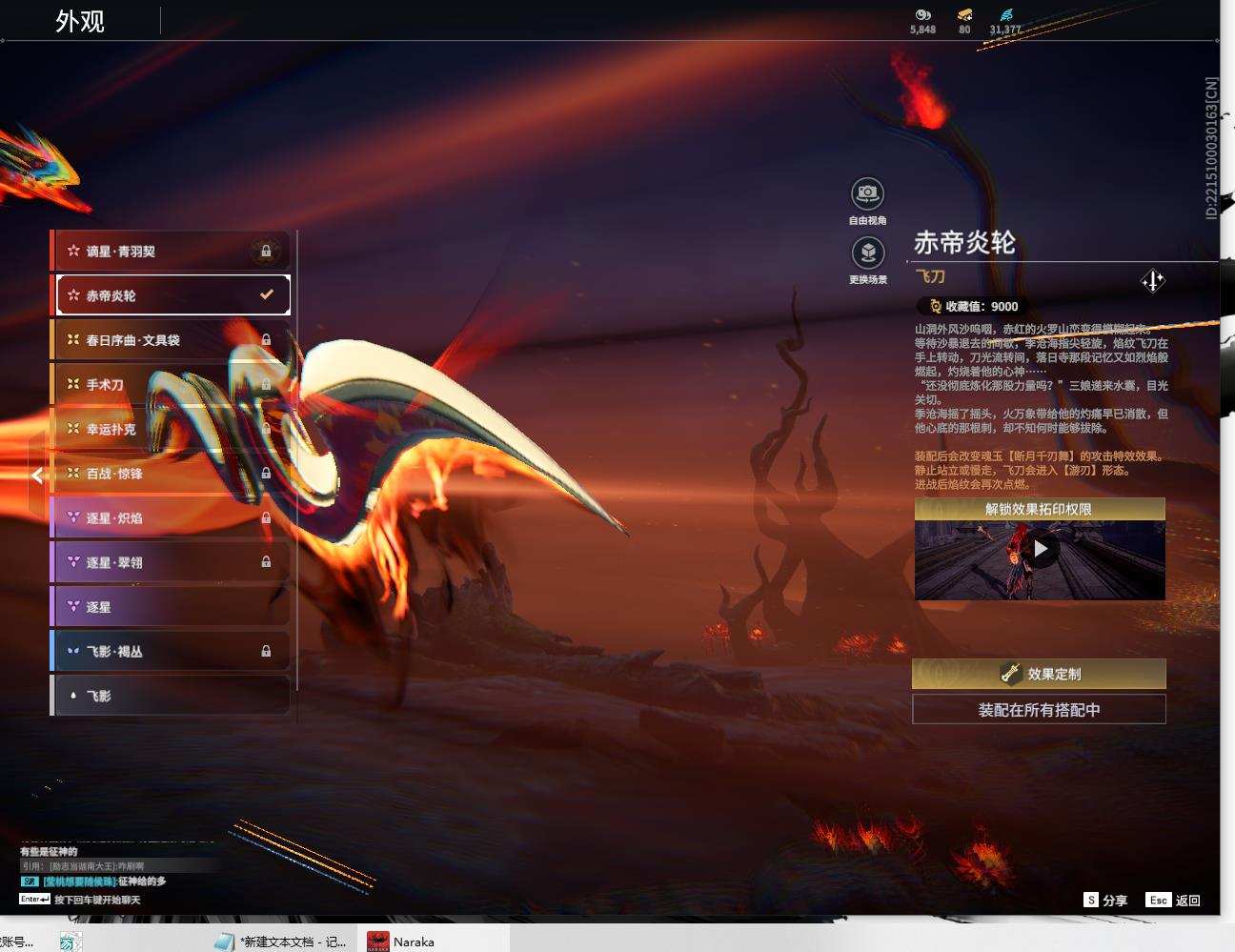The width and height of the screenshot is (1235, 952).
Task: Click the lock icon on 春日序曲·文具袋
Action: tap(266, 339)
